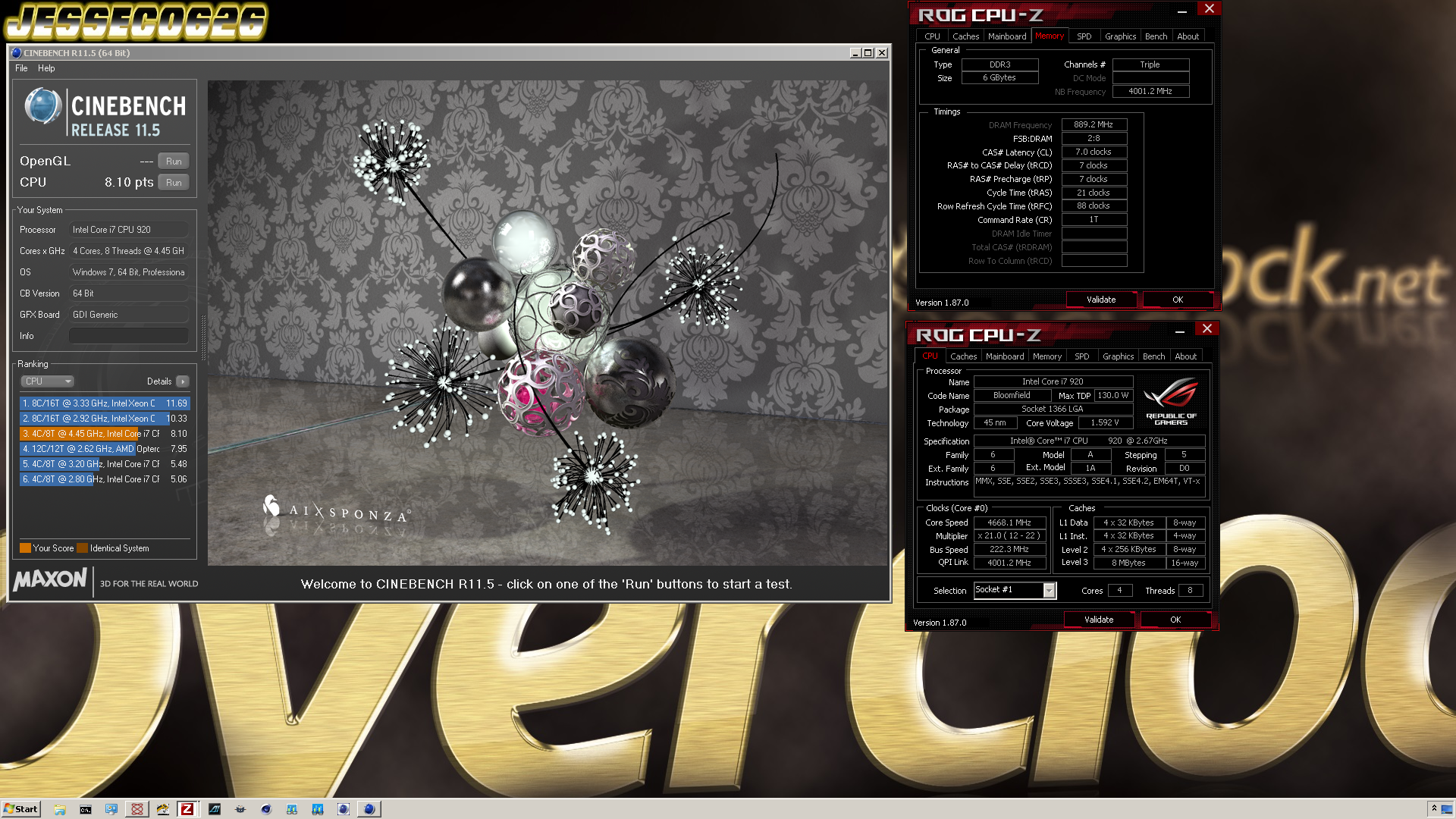Click the MAXON logo
The image size is (1456, 819).
51,581
